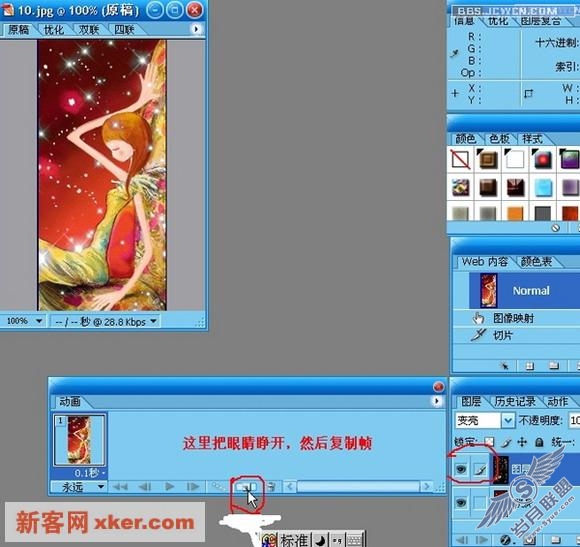The image size is (580, 547).
Task: Switch to the 色板 tab
Action: [x=499, y=139]
